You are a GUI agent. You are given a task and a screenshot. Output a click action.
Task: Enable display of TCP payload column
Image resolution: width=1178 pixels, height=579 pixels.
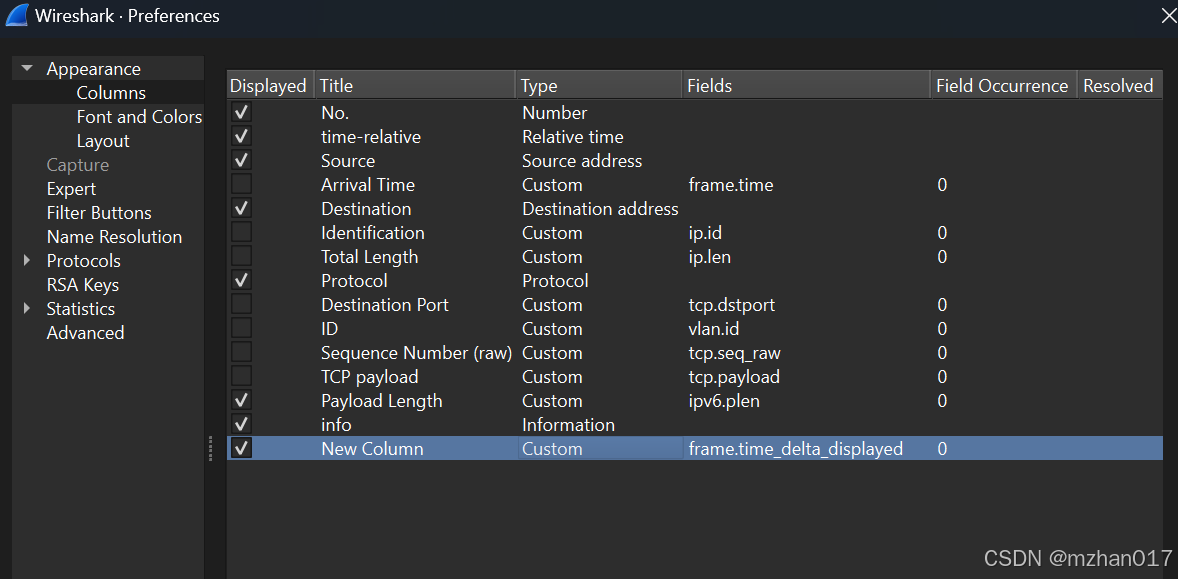coord(242,377)
